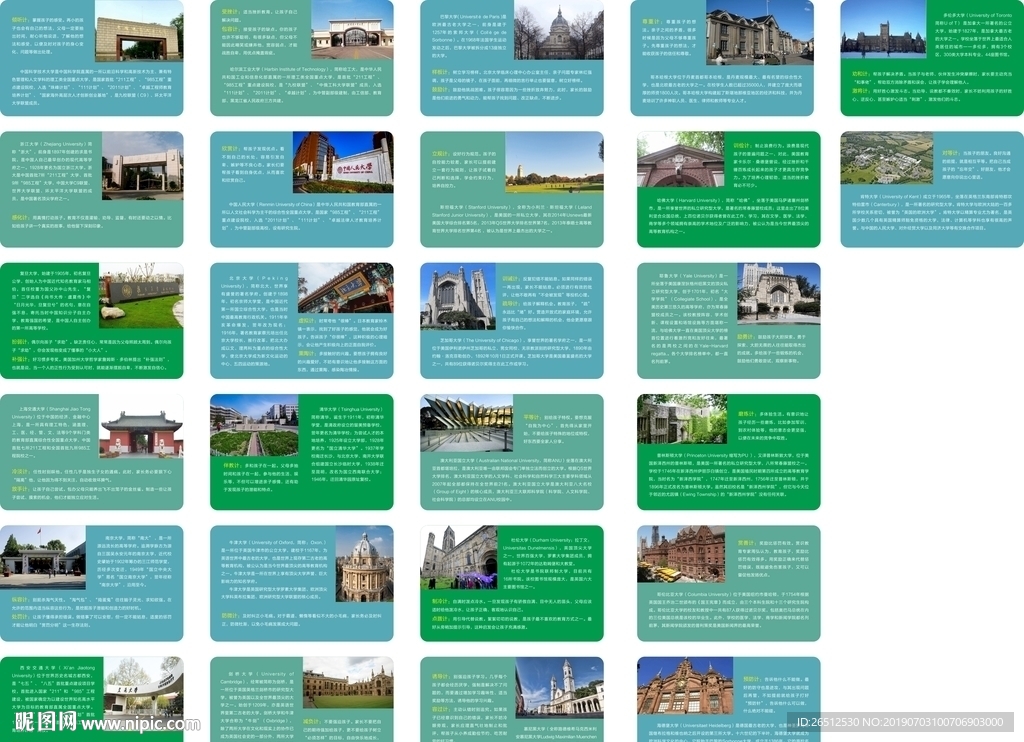
Task: Click the Fudan University stone sign photo
Action: [141, 297]
